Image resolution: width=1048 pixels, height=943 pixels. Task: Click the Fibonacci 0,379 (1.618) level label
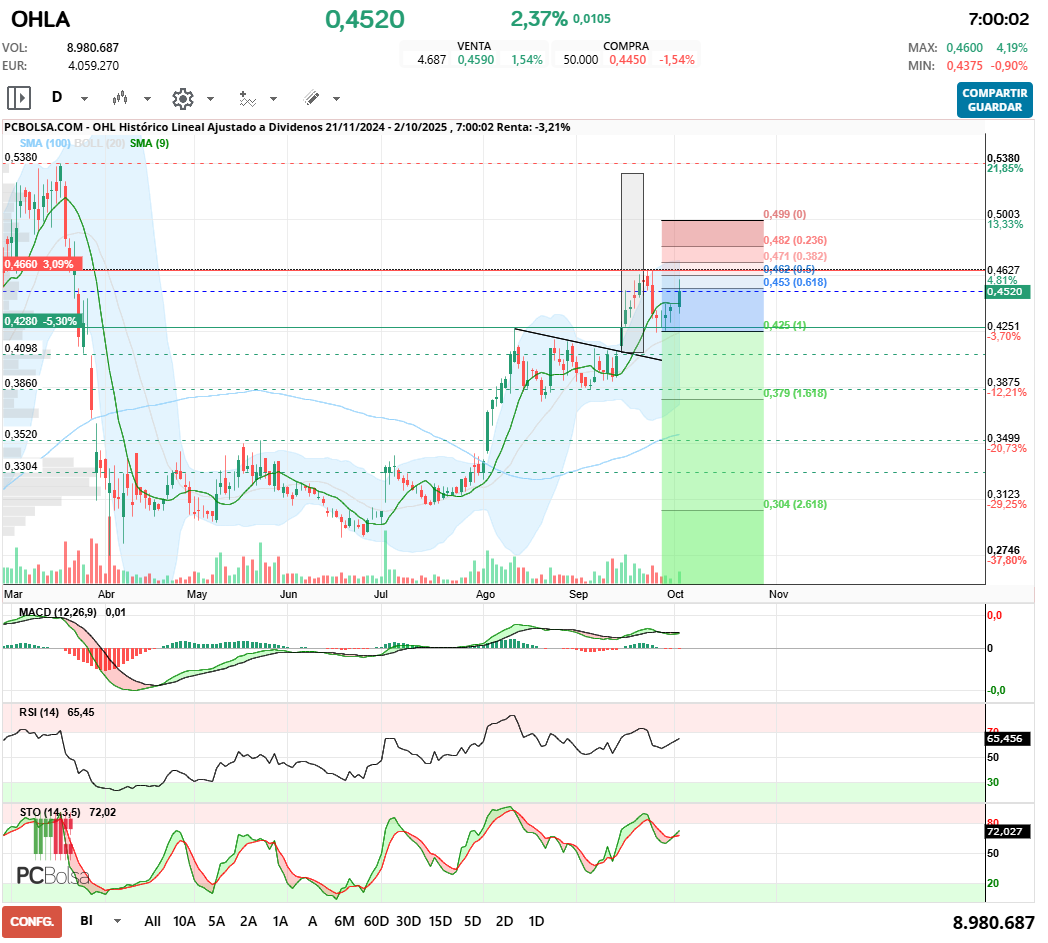click(795, 393)
